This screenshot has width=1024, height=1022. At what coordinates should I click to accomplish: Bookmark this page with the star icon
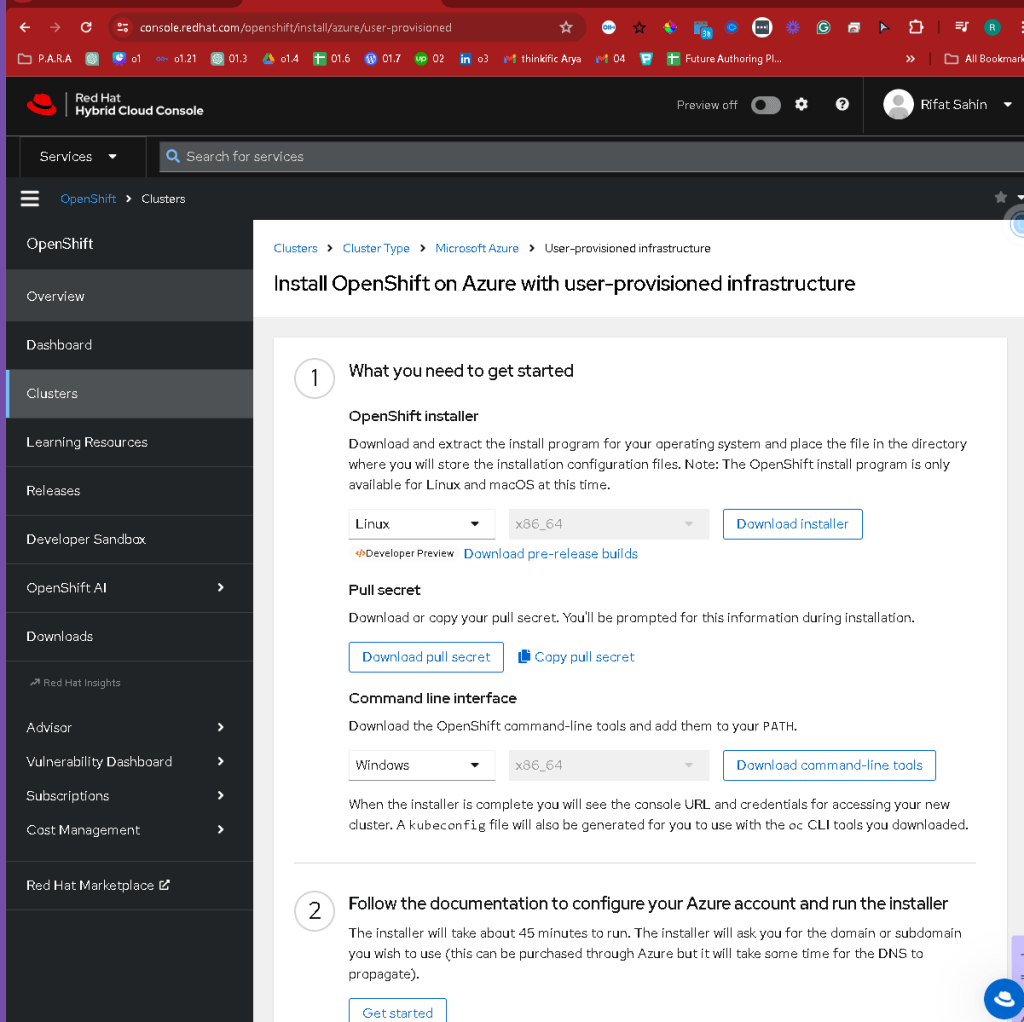[566, 27]
